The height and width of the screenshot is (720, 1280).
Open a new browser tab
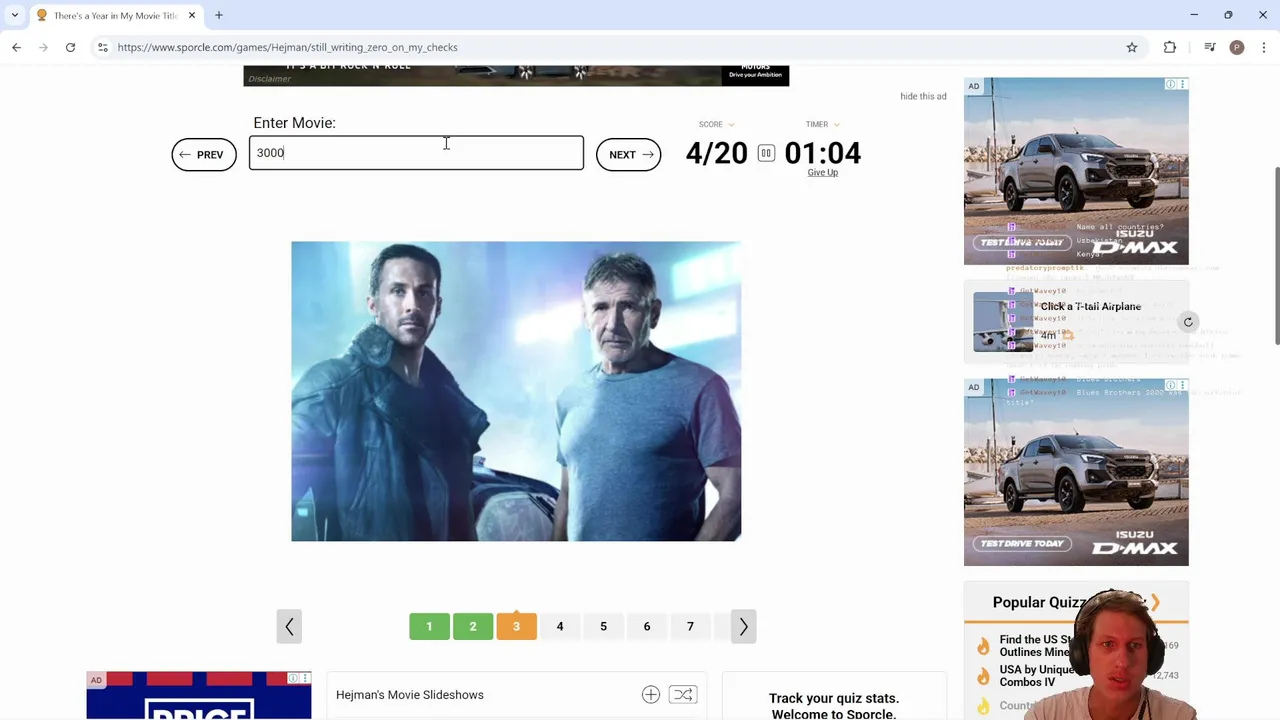pos(219,15)
